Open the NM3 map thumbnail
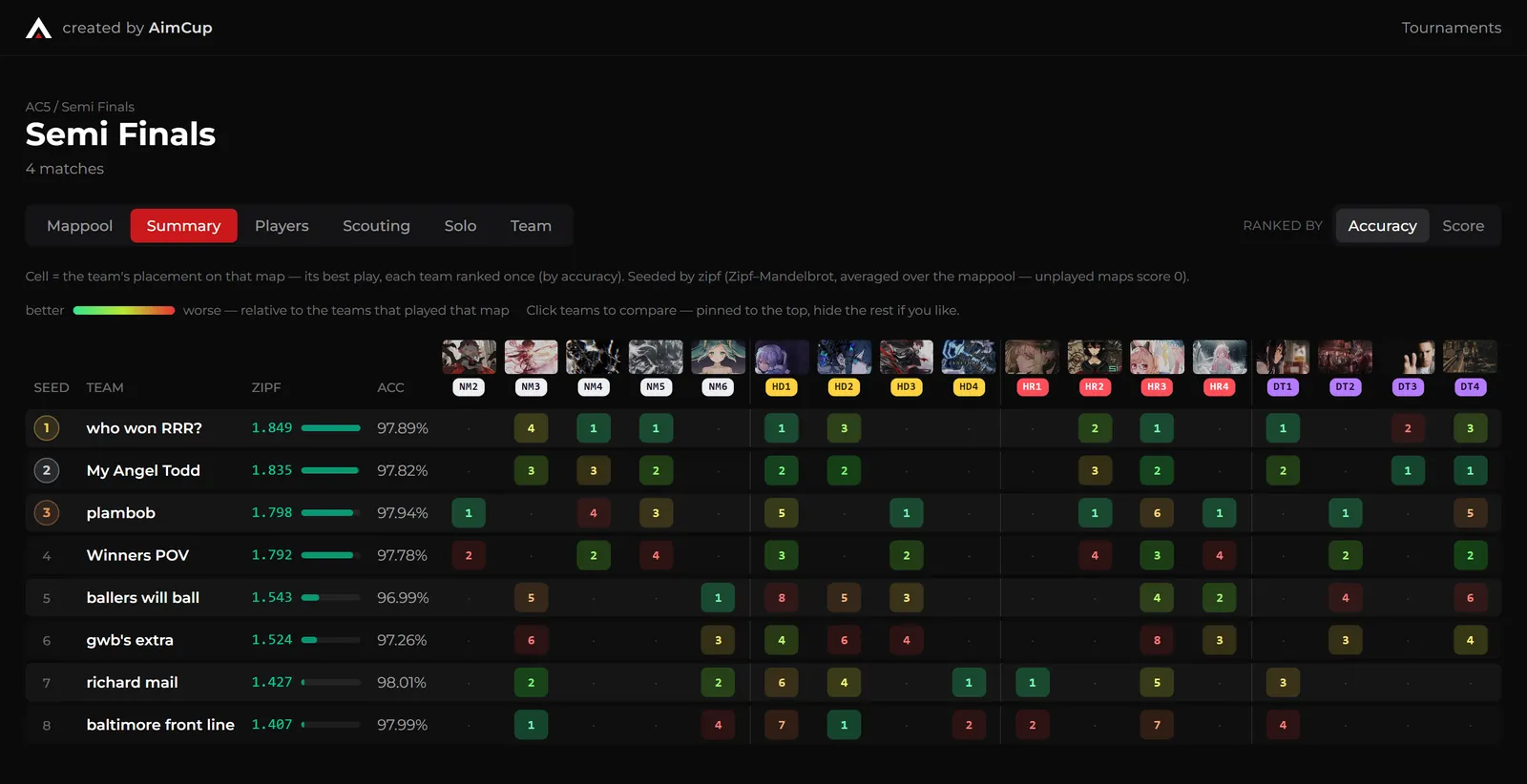 (x=531, y=357)
